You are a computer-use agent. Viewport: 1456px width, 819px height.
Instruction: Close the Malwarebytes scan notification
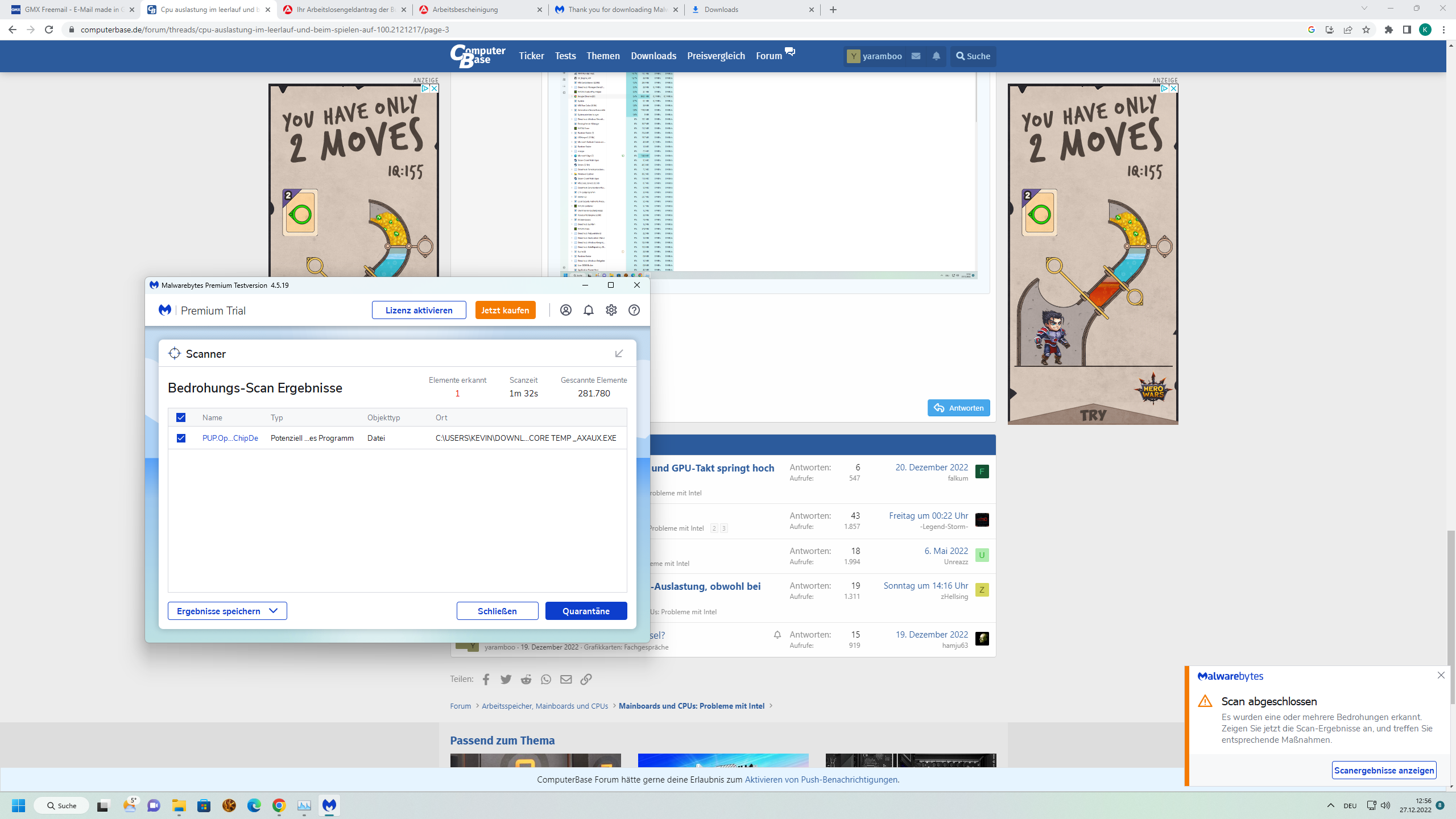pyautogui.click(x=1441, y=675)
